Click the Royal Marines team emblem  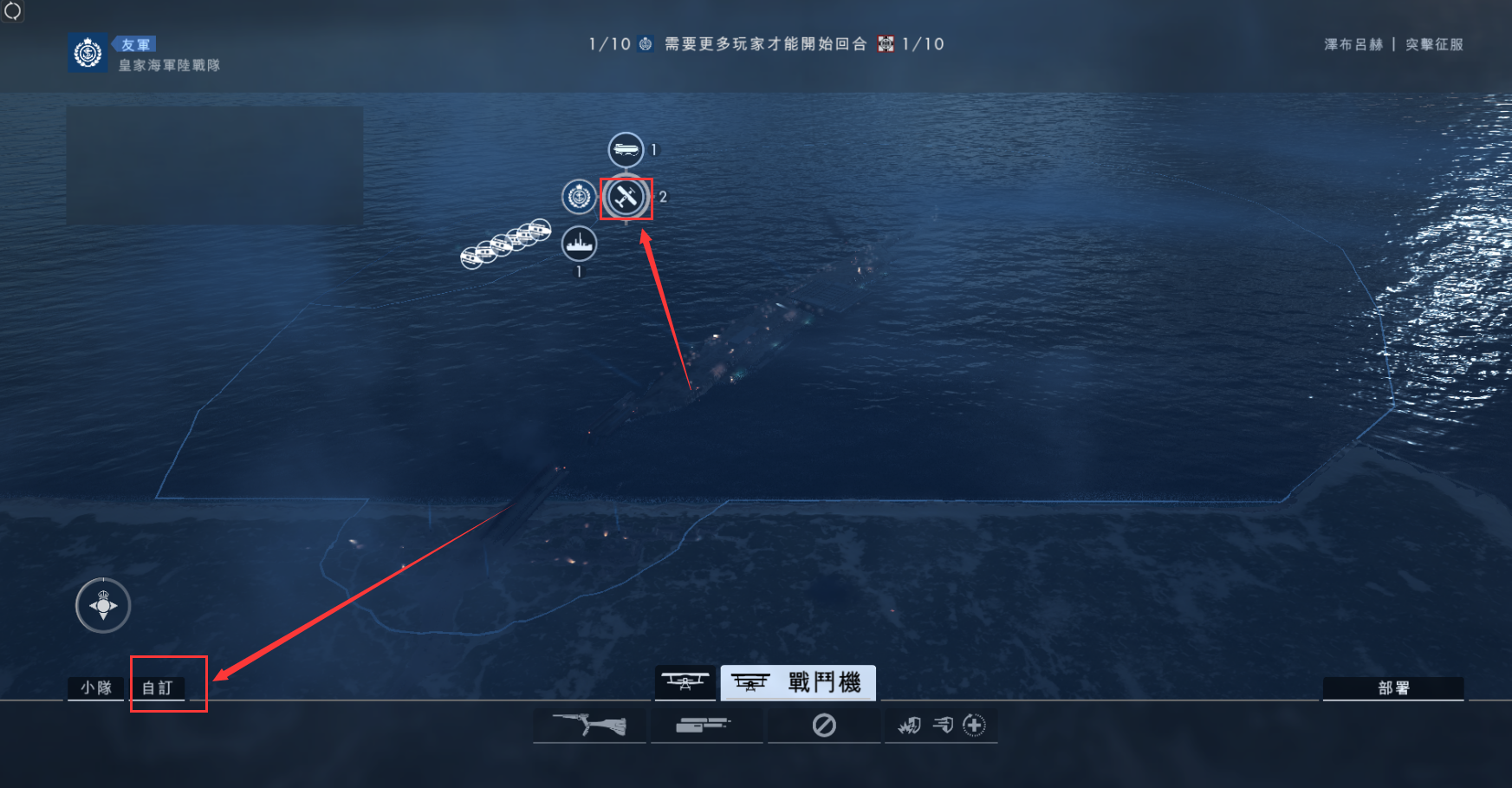[88, 54]
